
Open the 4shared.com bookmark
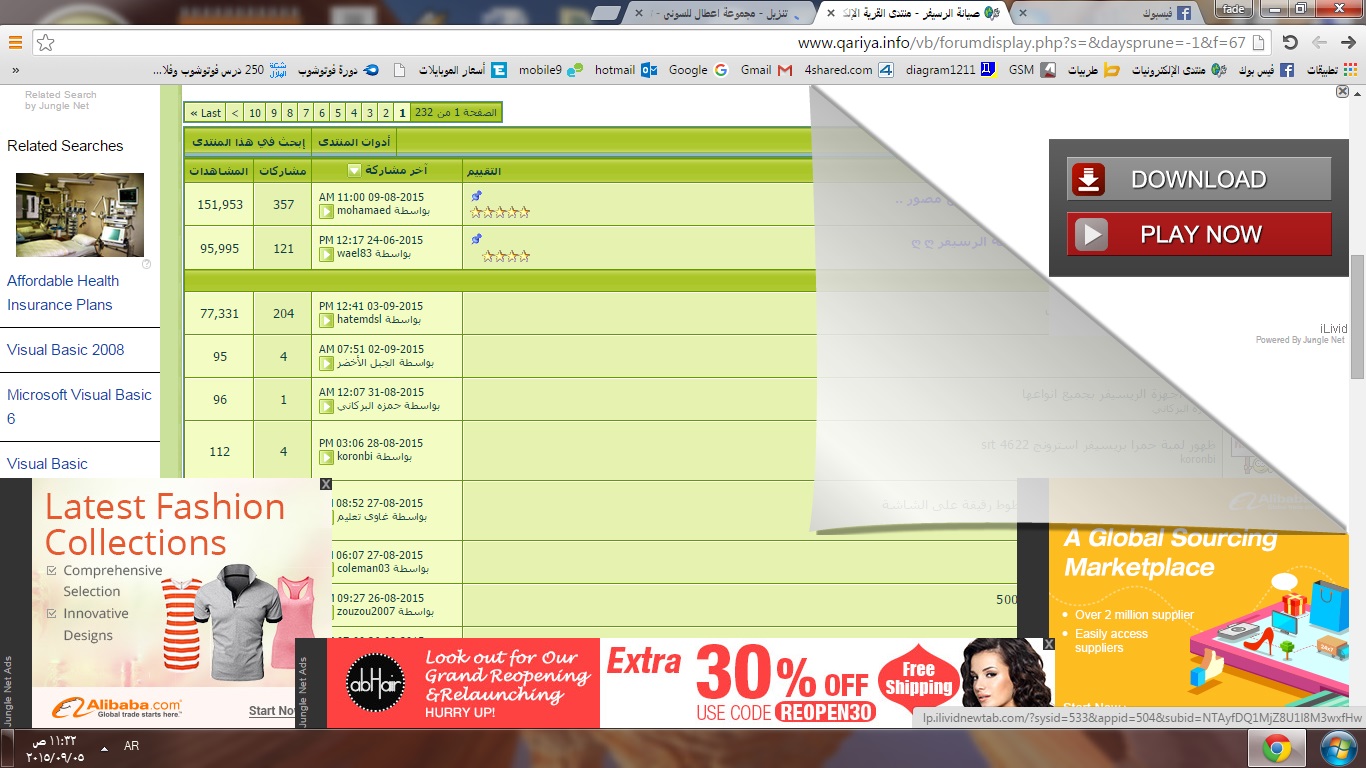(x=848, y=70)
